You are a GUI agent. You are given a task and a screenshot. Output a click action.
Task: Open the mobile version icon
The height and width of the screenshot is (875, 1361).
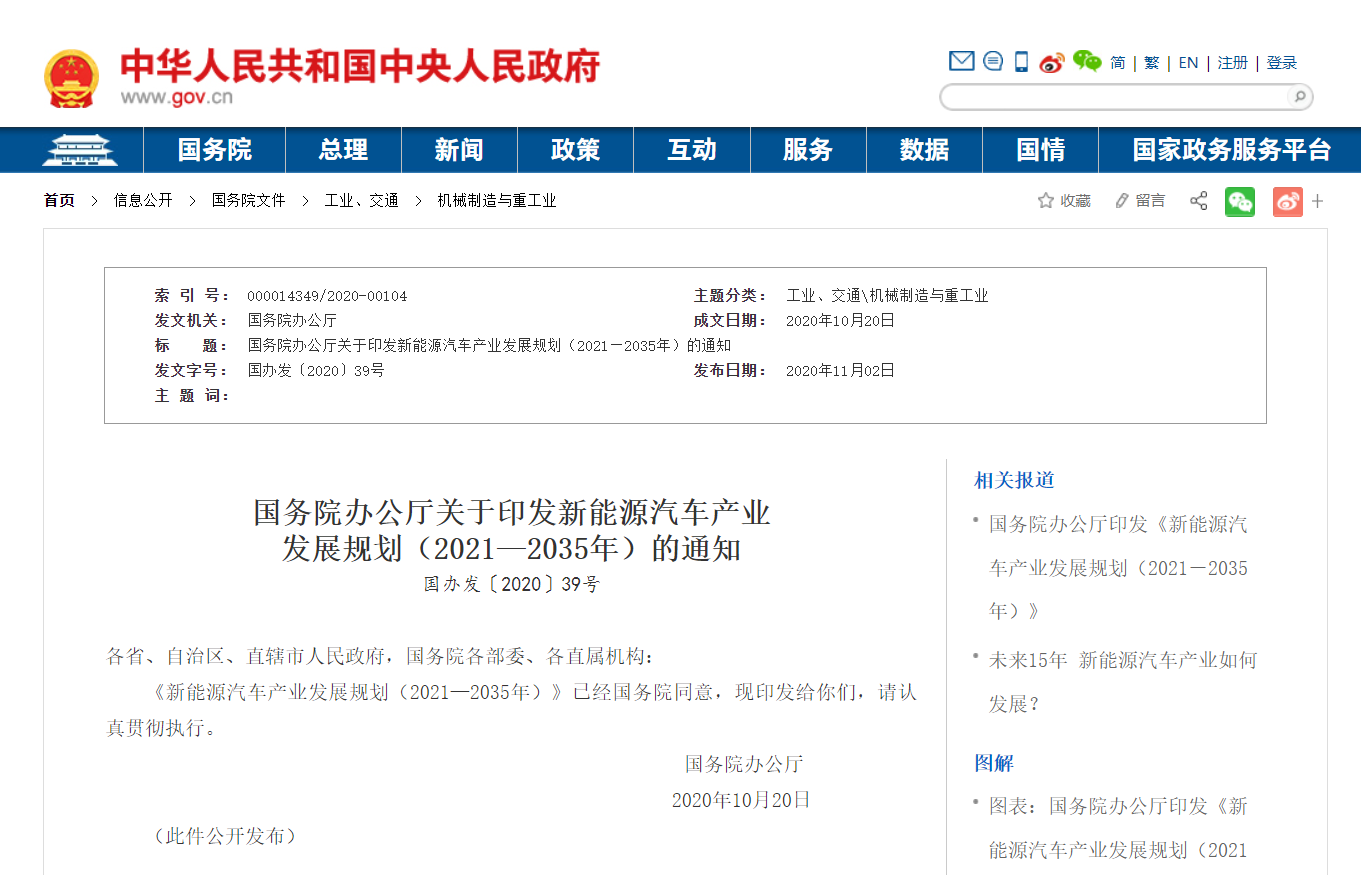coord(1021,61)
